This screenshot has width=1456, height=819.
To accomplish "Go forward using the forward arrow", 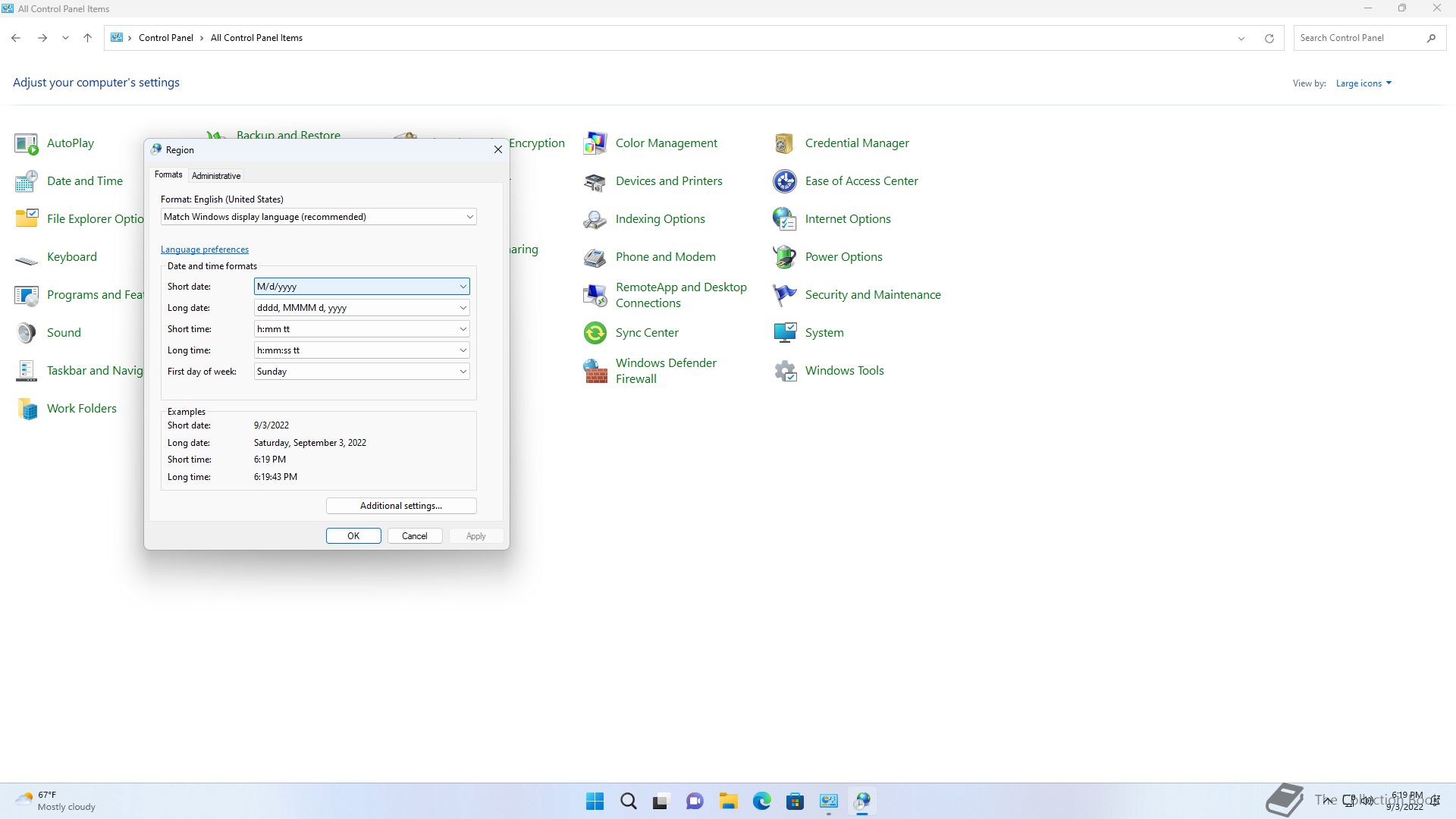I will pyautogui.click(x=42, y=38).
